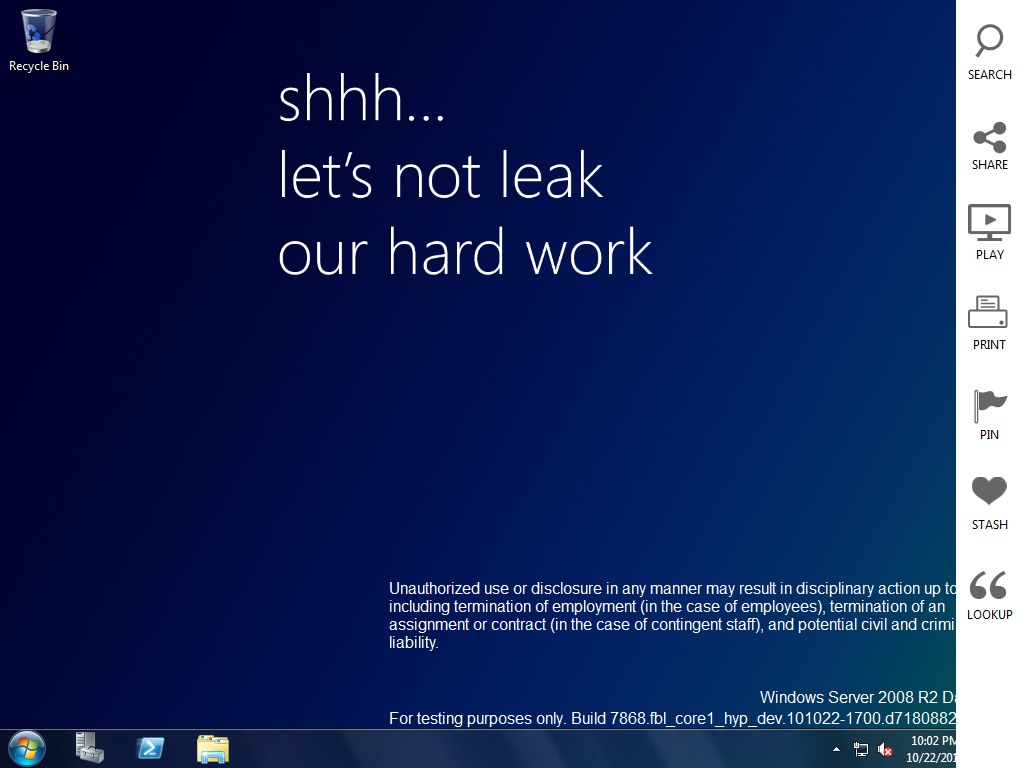1024x768 pixels.
Task: Click the network tray icon
Action: [861, 749]
